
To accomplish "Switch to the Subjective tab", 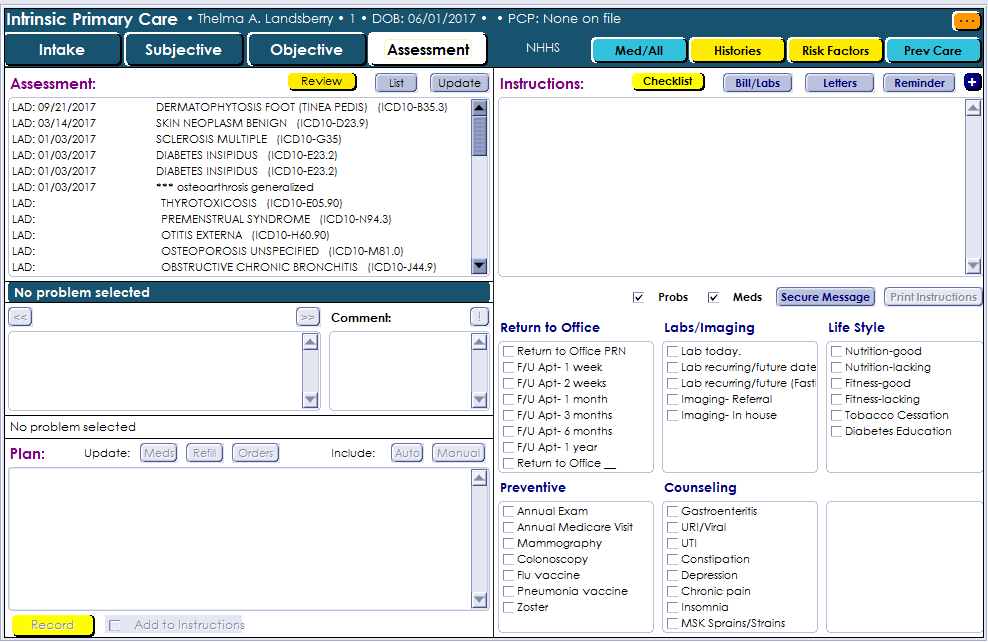I will (x=184, y=50).
